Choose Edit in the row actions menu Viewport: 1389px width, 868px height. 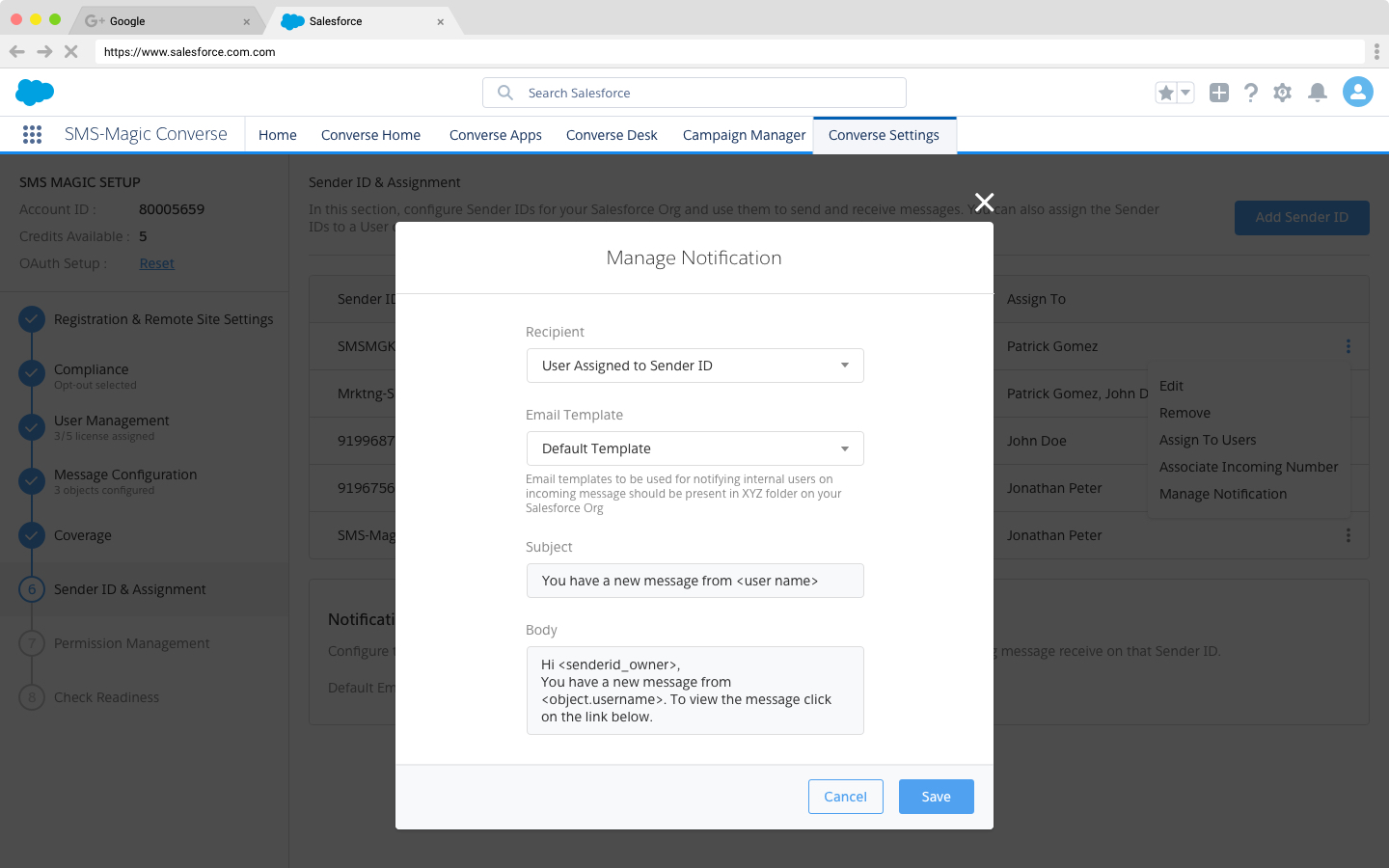click(x=1171, y=386)
